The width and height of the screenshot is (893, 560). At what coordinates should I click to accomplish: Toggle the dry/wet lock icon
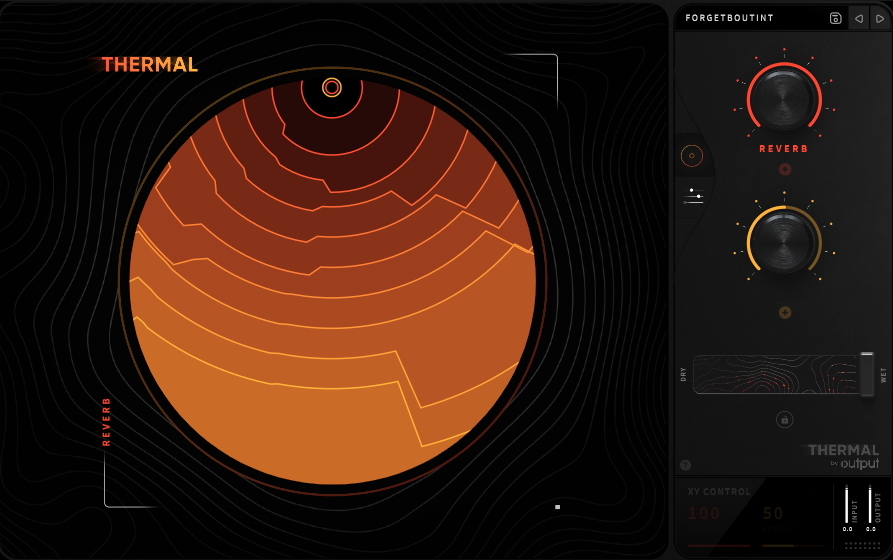coord(784,419)
